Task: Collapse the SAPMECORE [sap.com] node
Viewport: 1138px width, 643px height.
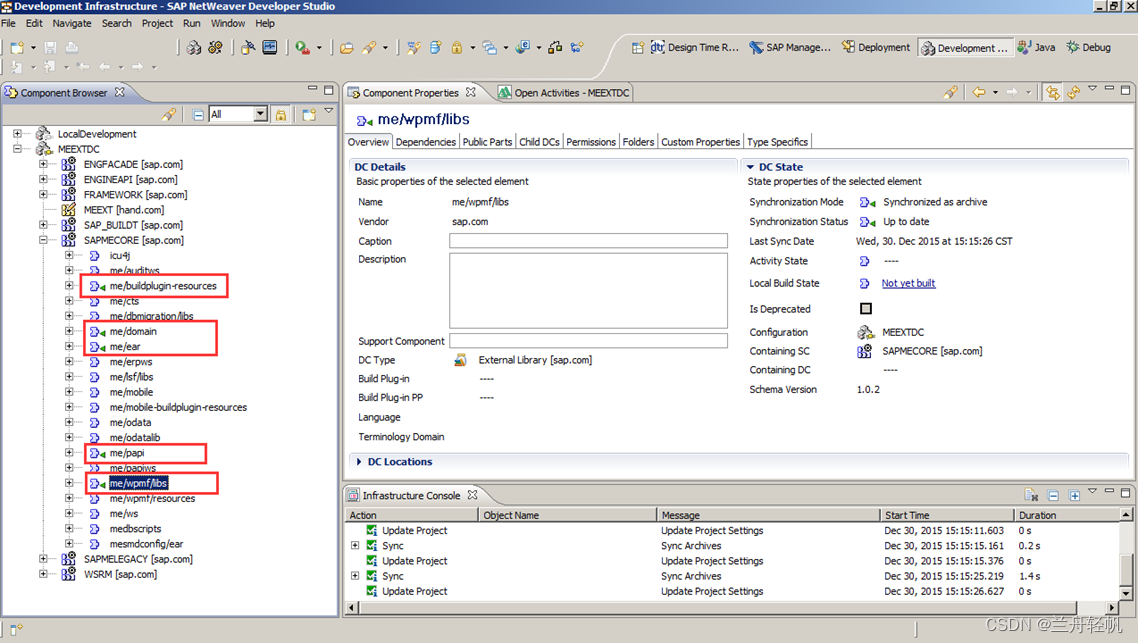Action: point(44,239)
